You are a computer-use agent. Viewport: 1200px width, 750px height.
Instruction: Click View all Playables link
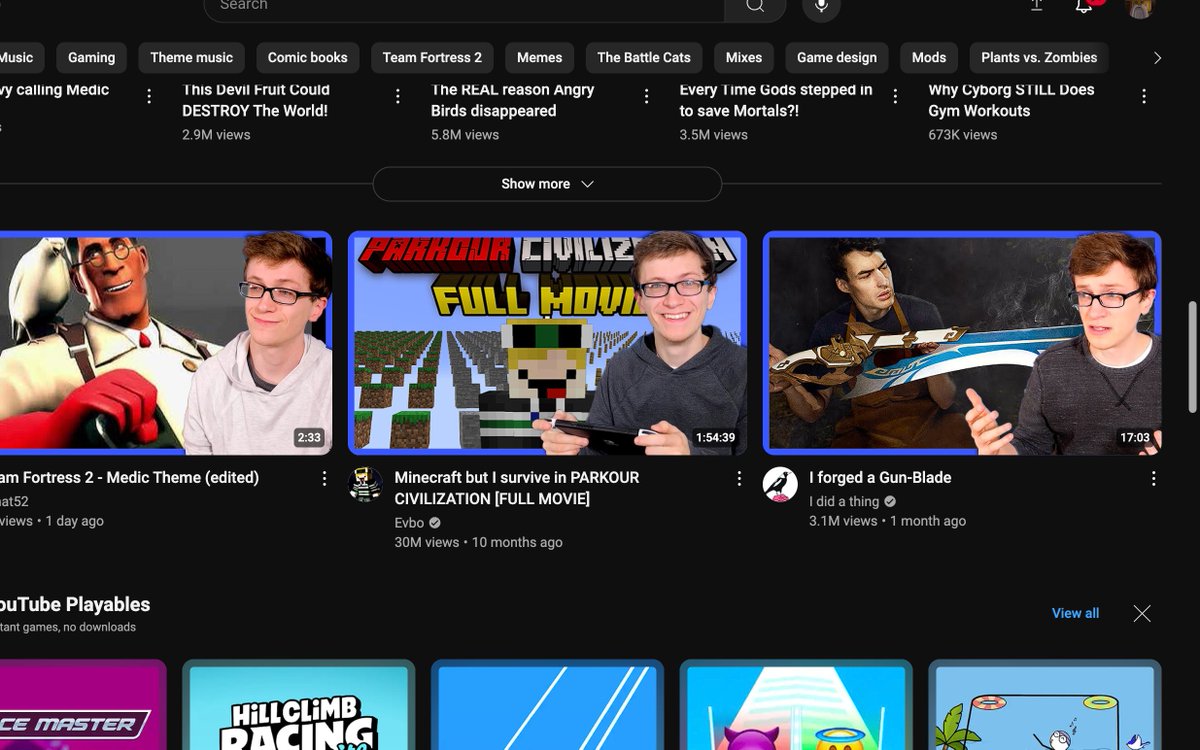(x=1075, y=613)
